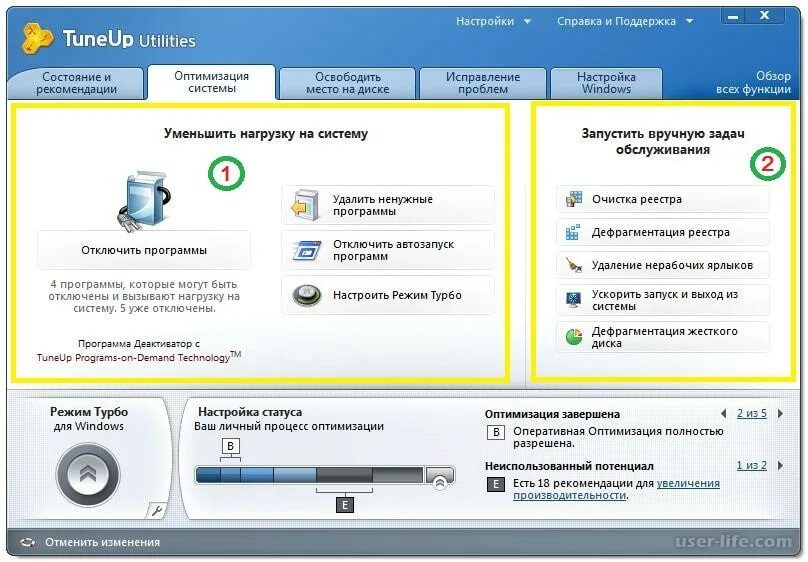Screen dimensions: 808x562
Task: Switch to Настройка Windows tab
Action: click(606, 83)
